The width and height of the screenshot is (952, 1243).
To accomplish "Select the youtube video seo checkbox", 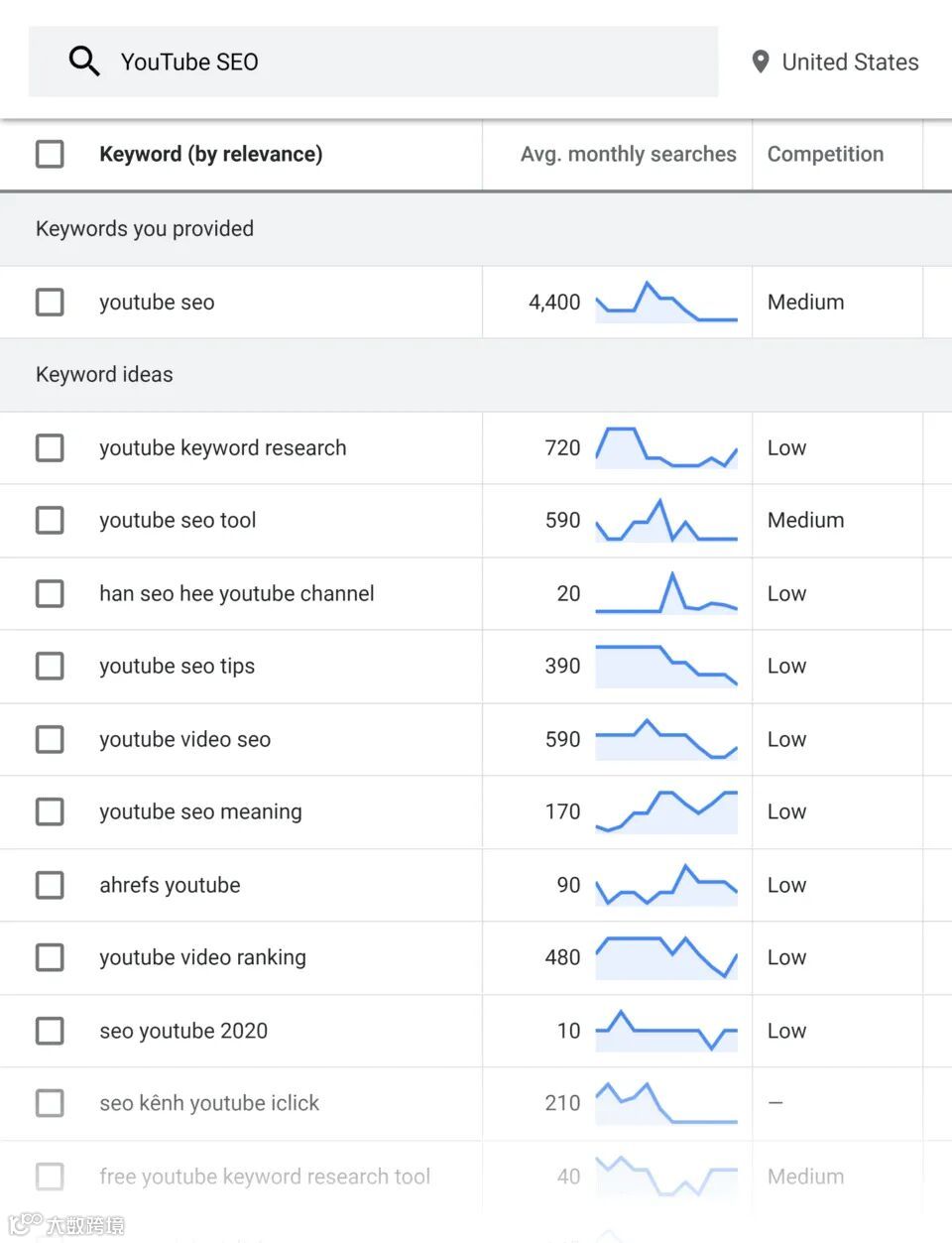I will (50, 739).
